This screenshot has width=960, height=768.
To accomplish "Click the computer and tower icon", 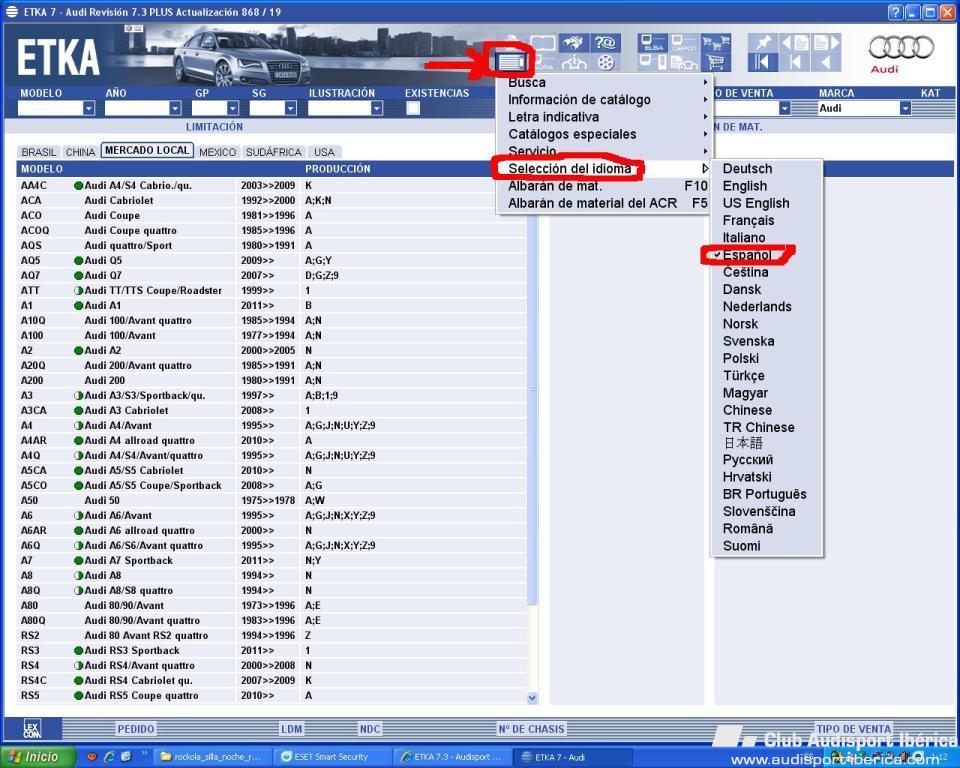I will (653, 62).
